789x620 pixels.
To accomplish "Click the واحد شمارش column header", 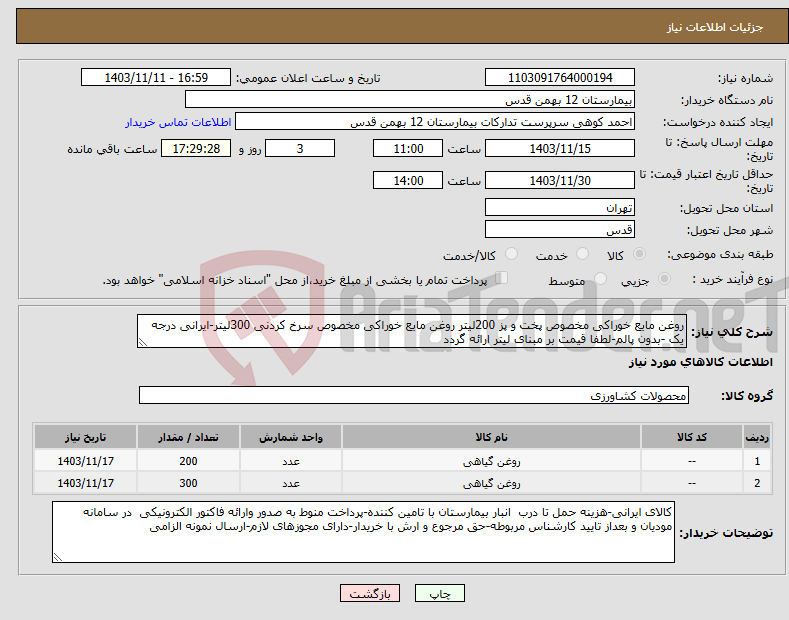I will 291,437.
